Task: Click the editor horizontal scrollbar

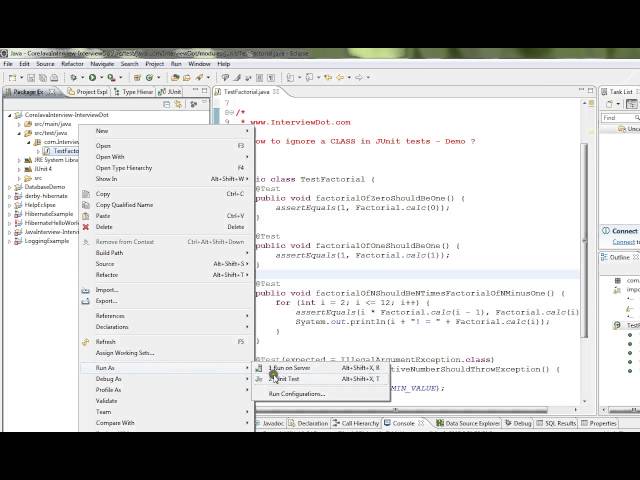Action: point(395,410)
